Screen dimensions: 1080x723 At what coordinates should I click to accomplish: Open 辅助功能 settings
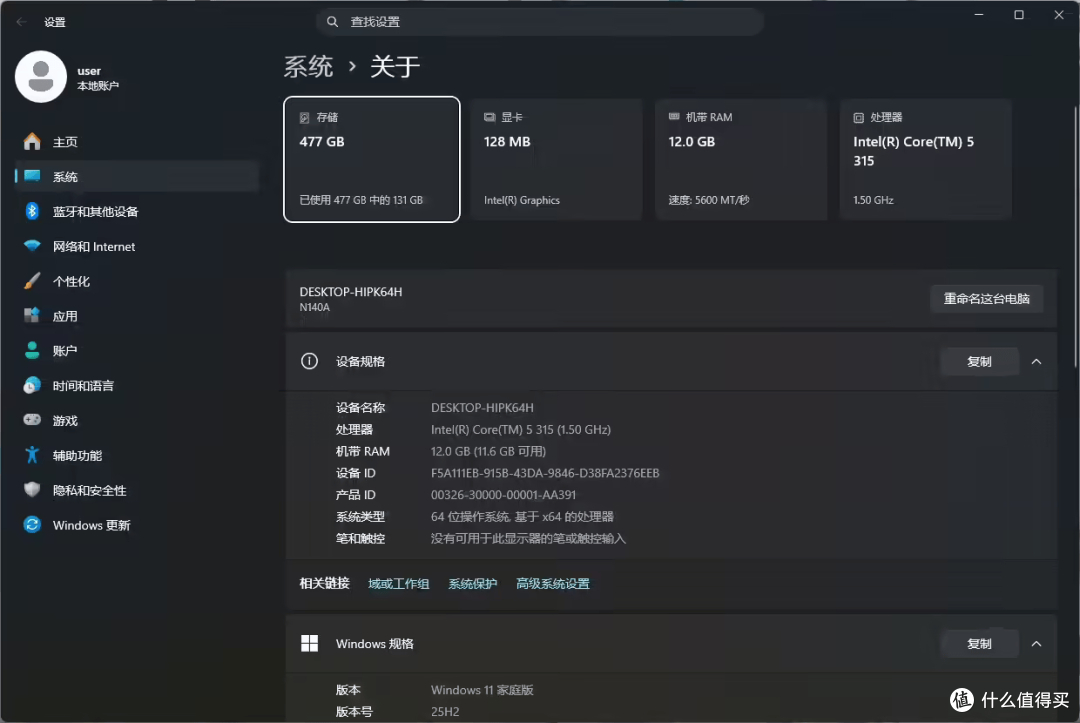[x=136, y=455]
